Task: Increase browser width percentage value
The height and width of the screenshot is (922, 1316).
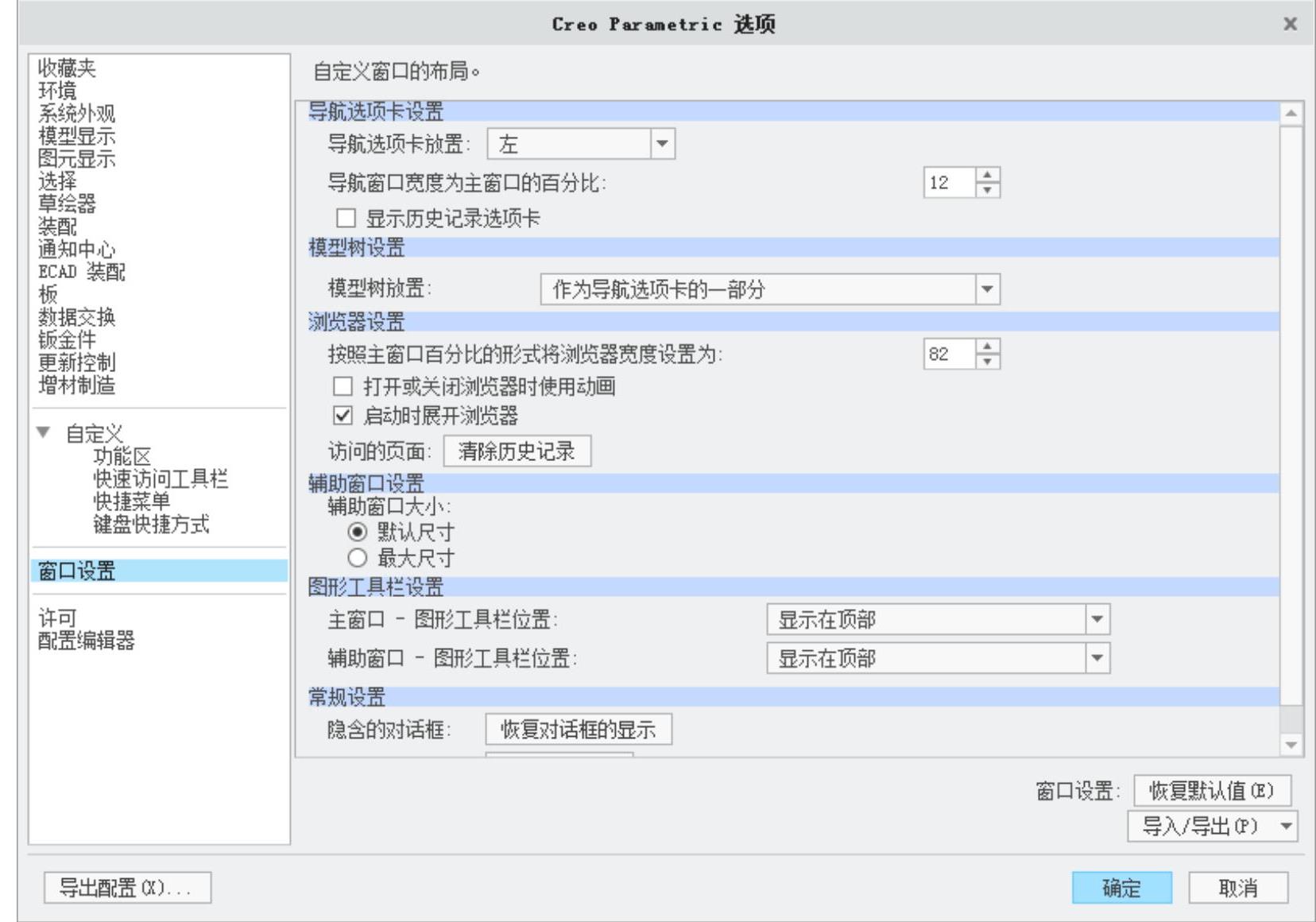Action: [x=987, y=346]
